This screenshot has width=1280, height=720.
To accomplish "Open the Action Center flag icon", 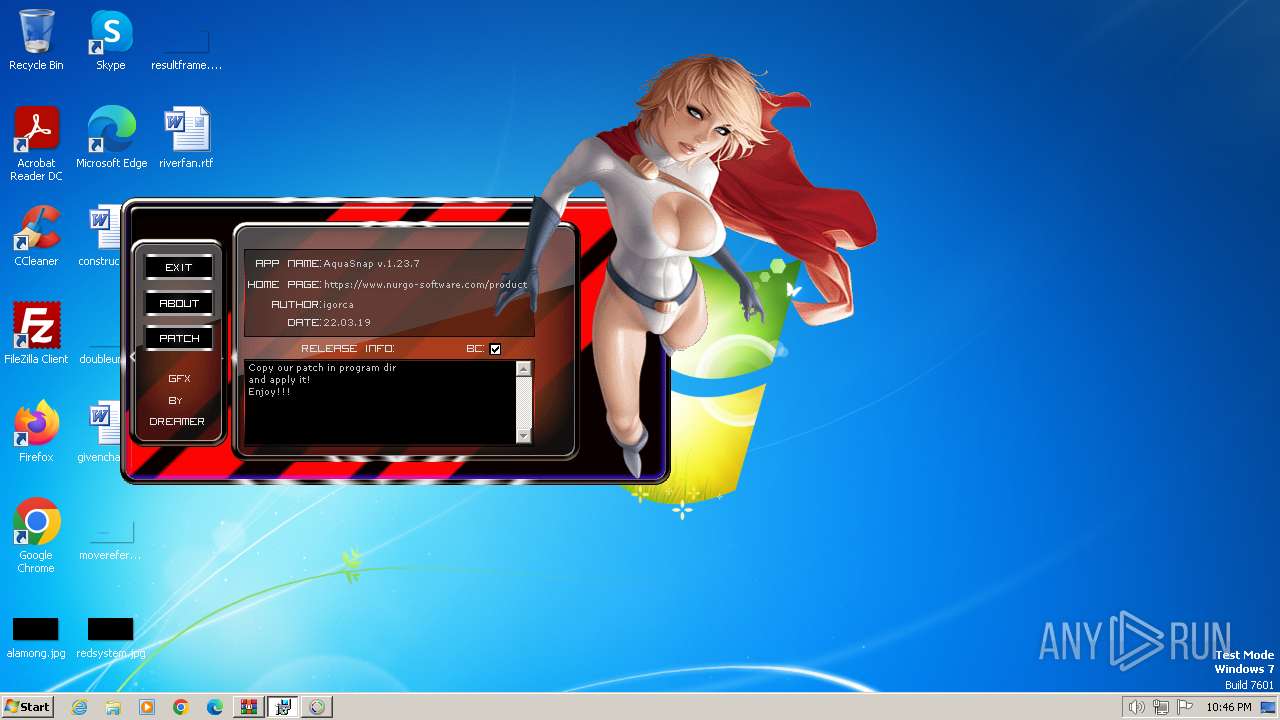I will click(1185, 707).
